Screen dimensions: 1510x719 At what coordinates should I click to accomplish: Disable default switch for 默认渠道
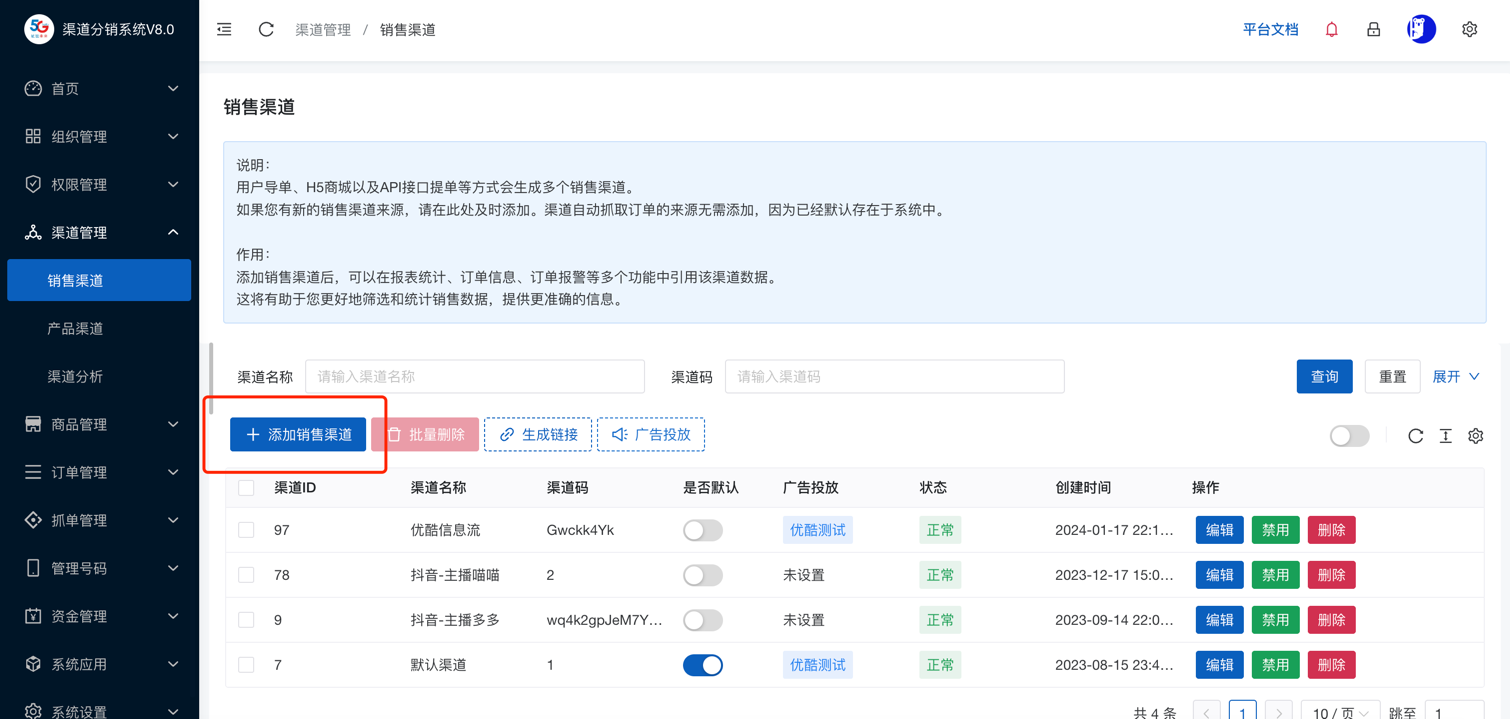(x=702, y=665)
